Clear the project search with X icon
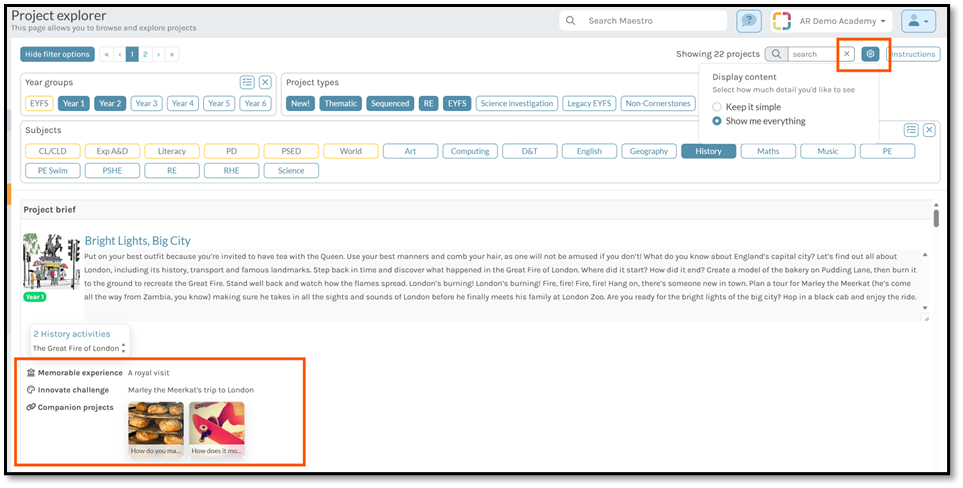 pyautogui.click(x=846, y=54)
